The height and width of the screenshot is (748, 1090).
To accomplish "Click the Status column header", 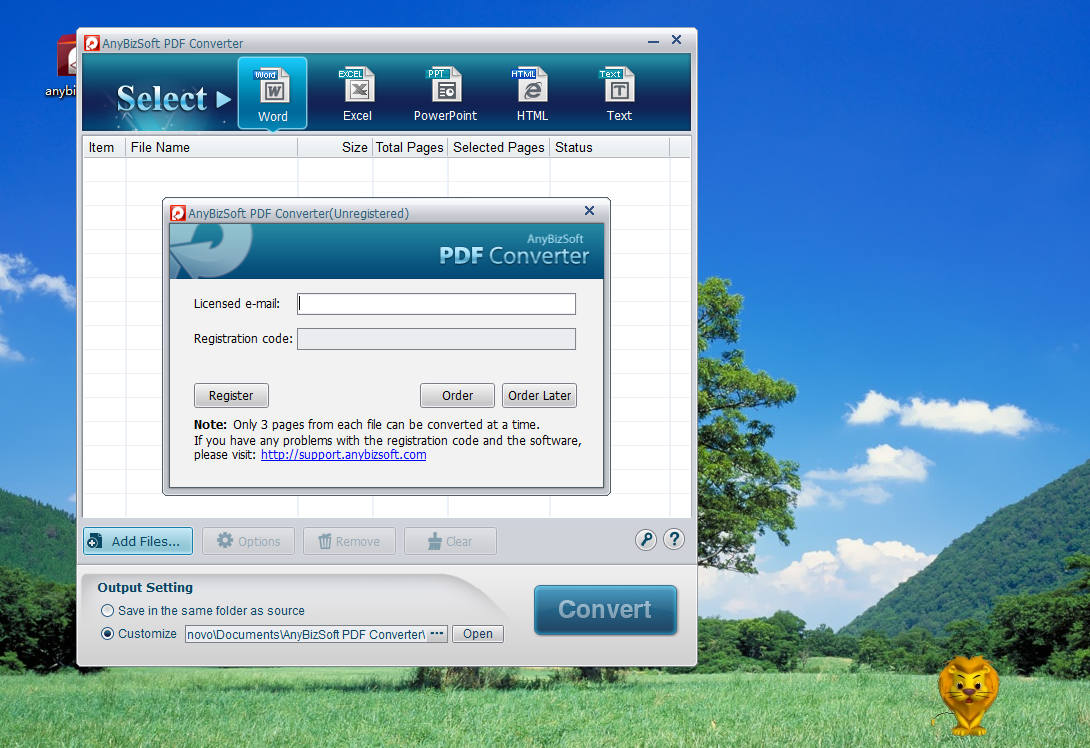I will tap(609, 147).
